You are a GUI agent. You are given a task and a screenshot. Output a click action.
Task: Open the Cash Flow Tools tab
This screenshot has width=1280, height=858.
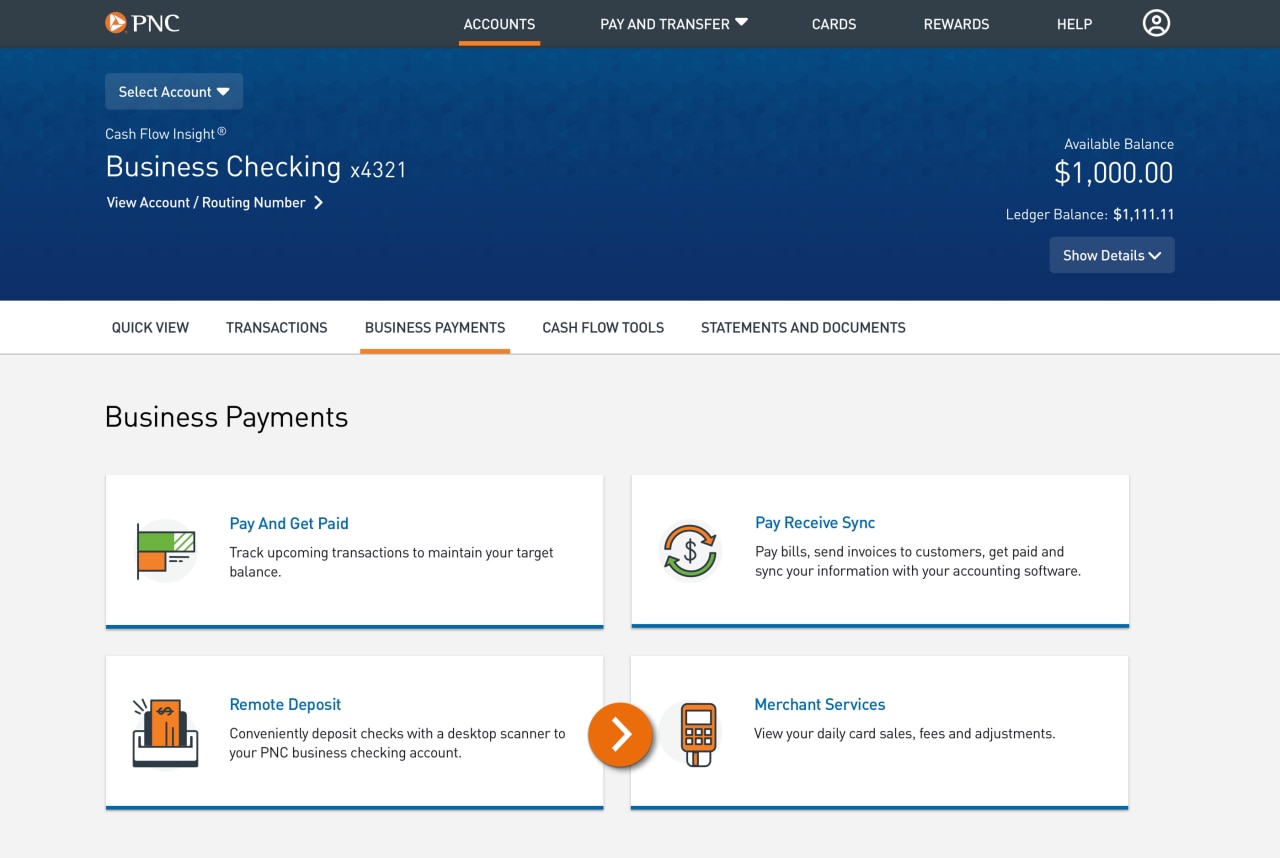tap(602, 327)
